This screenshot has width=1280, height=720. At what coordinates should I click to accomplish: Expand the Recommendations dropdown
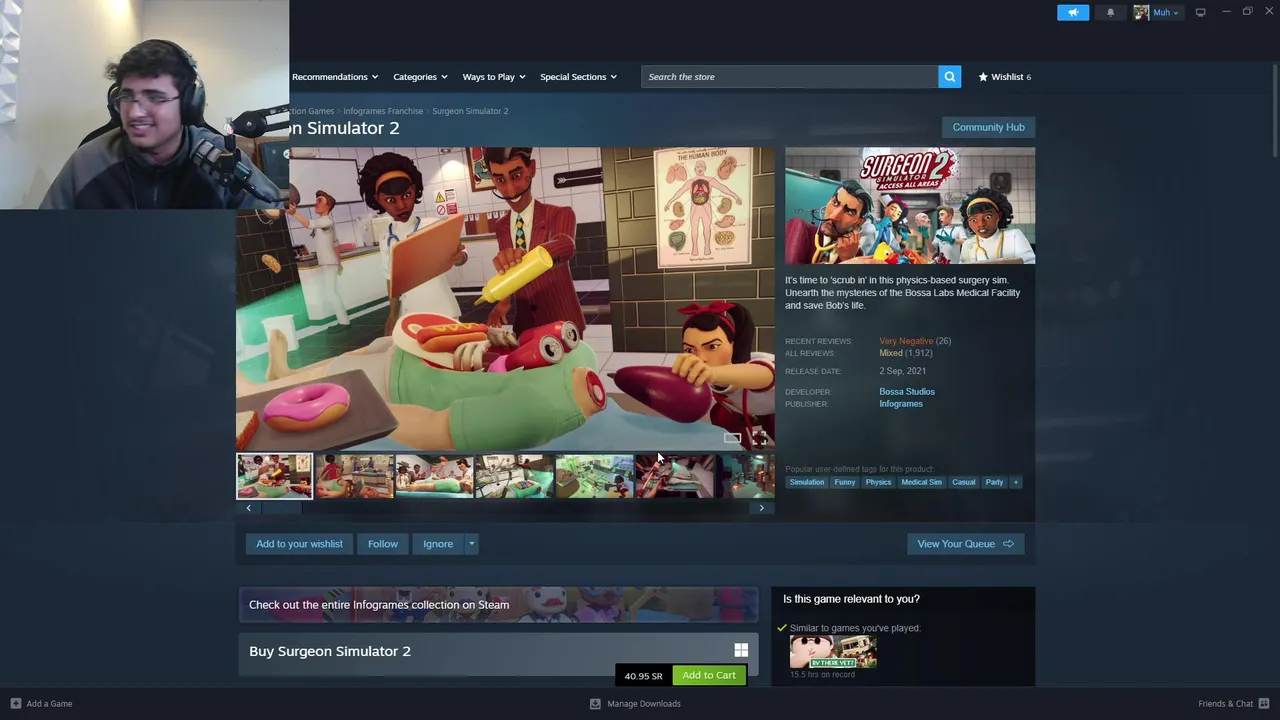(x=335, y=77)
